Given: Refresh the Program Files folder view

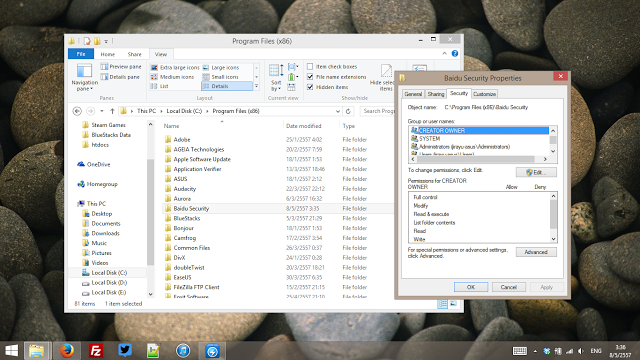Looking at the screenshot, I should tap(348, 111).
